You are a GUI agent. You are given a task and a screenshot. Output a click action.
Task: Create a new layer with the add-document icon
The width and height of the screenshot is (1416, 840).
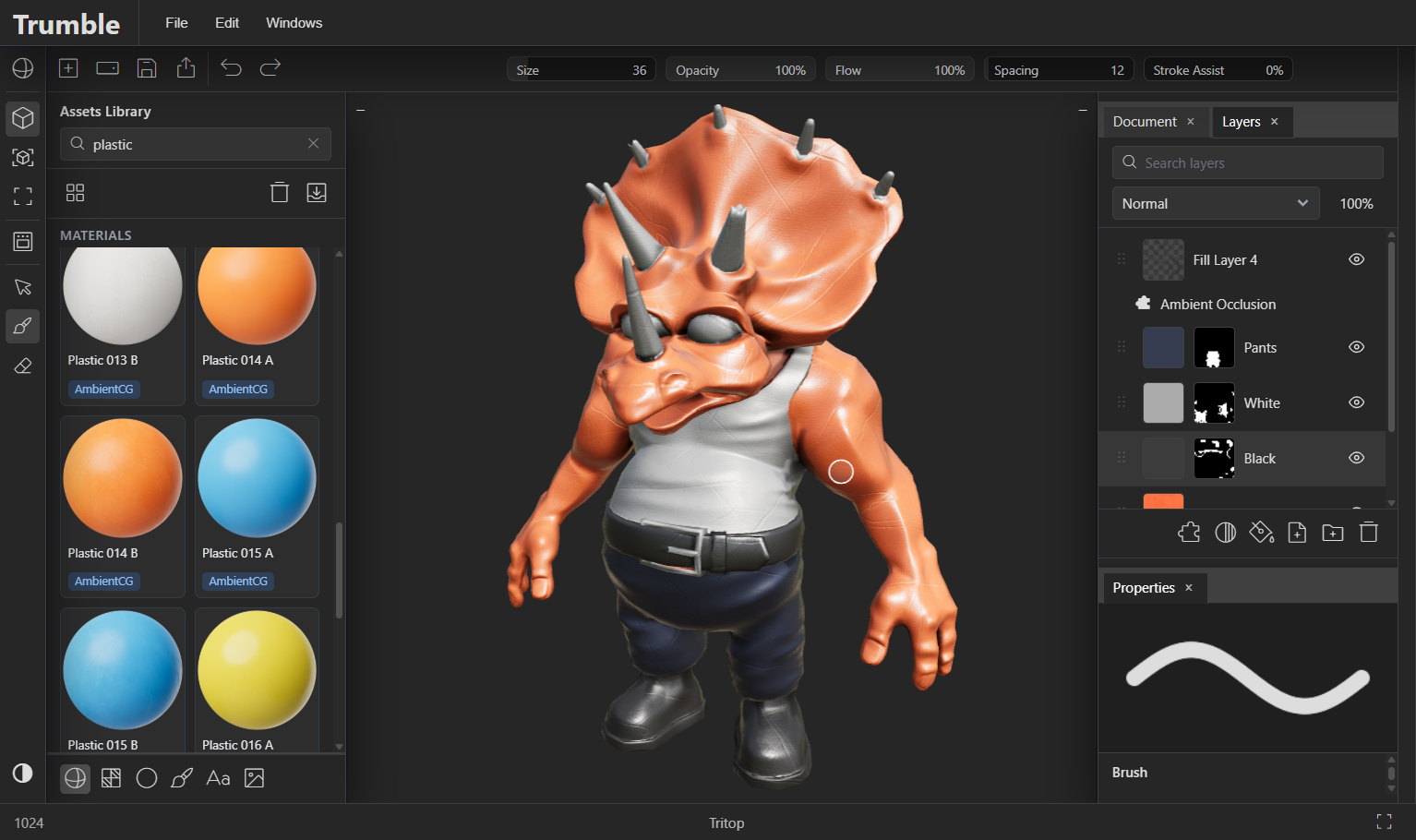coord(1297,533)
